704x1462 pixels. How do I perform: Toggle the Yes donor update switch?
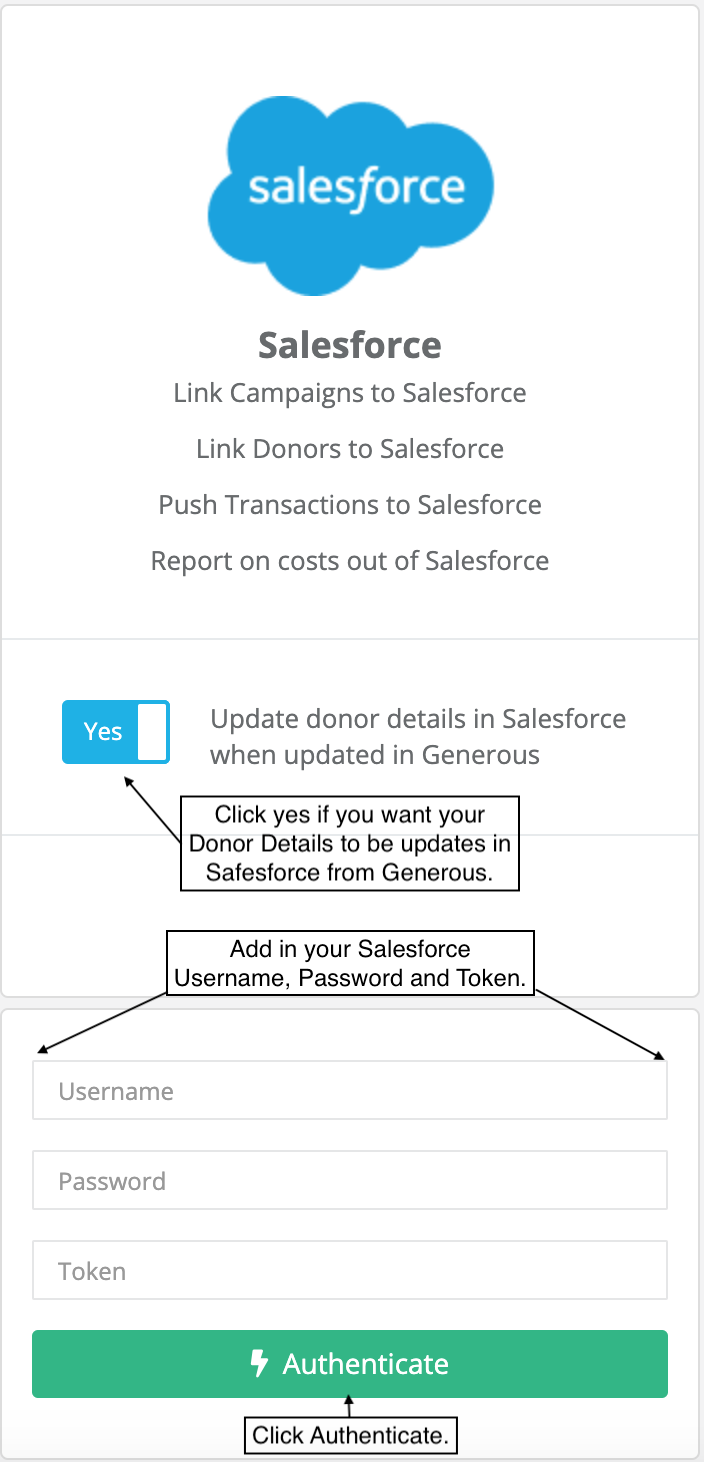(116, 732)
